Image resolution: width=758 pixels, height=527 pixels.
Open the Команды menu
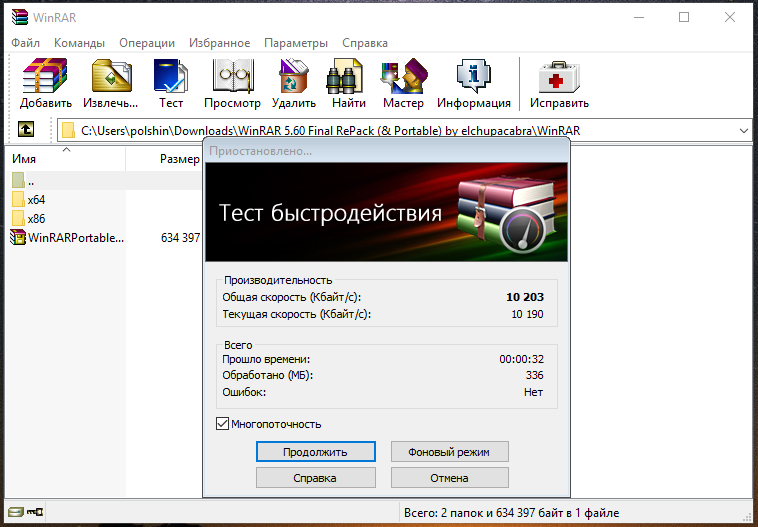click(x=79, y=43)
